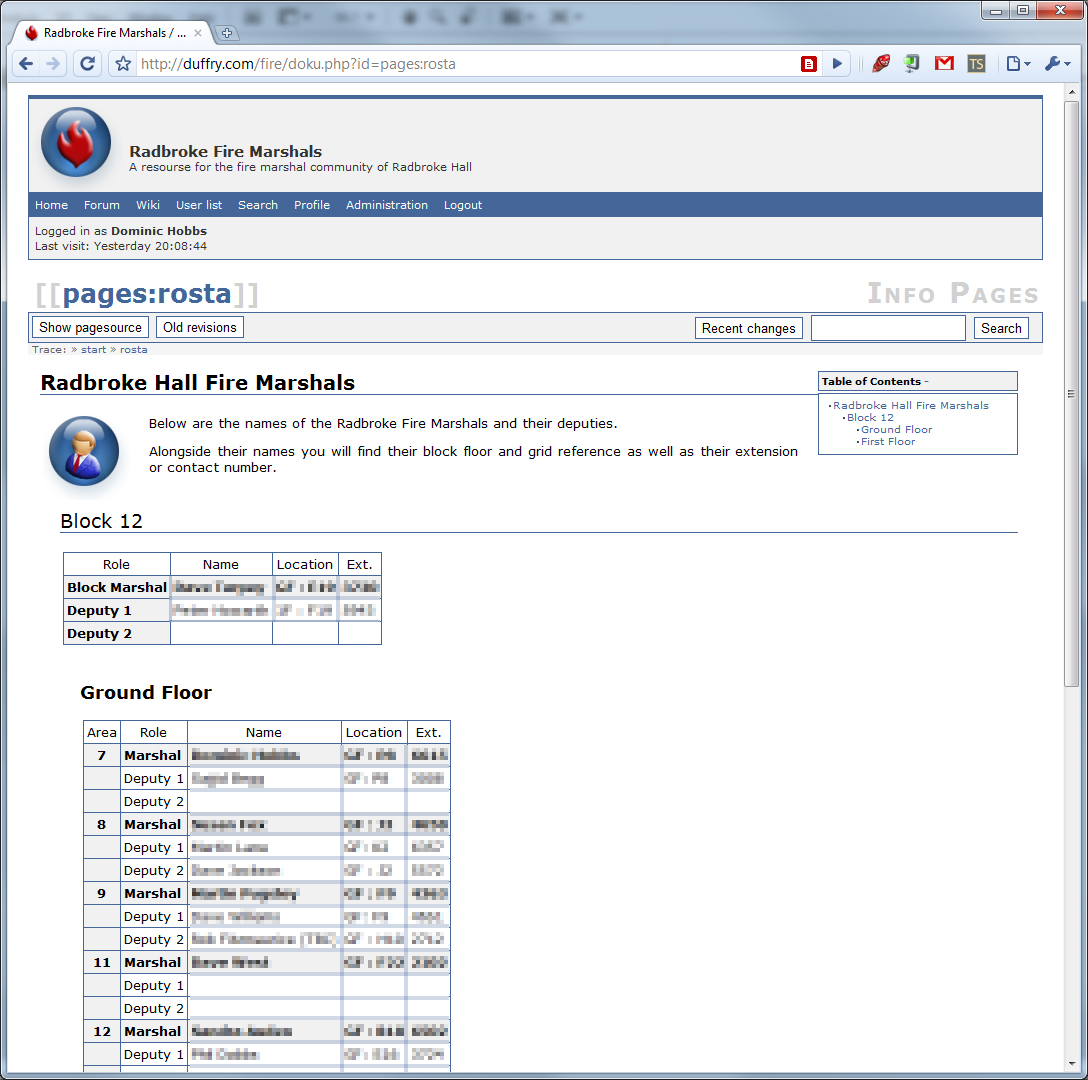The height and width of the screenshot is (1080, 1088).
Task: Click the browser back arrow
Action: click(26, 64)
